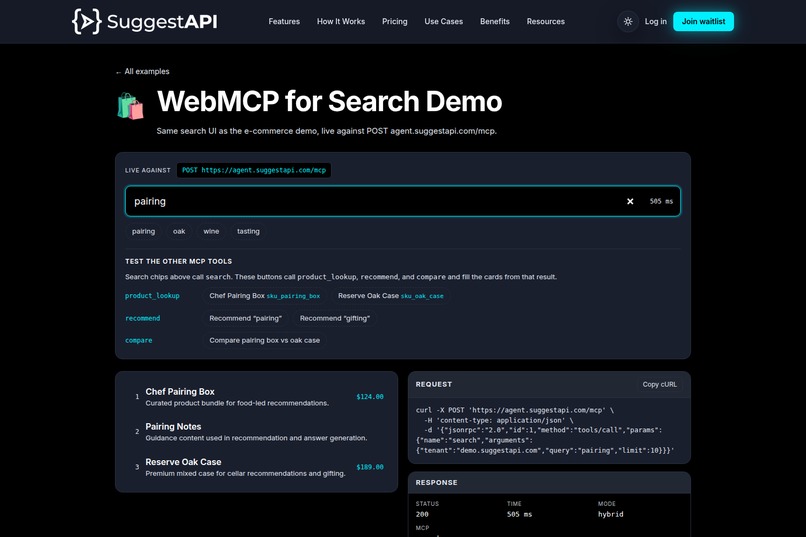Go to the Pricing page
This screenshot has width=806, height=537.
coord(395,22)
